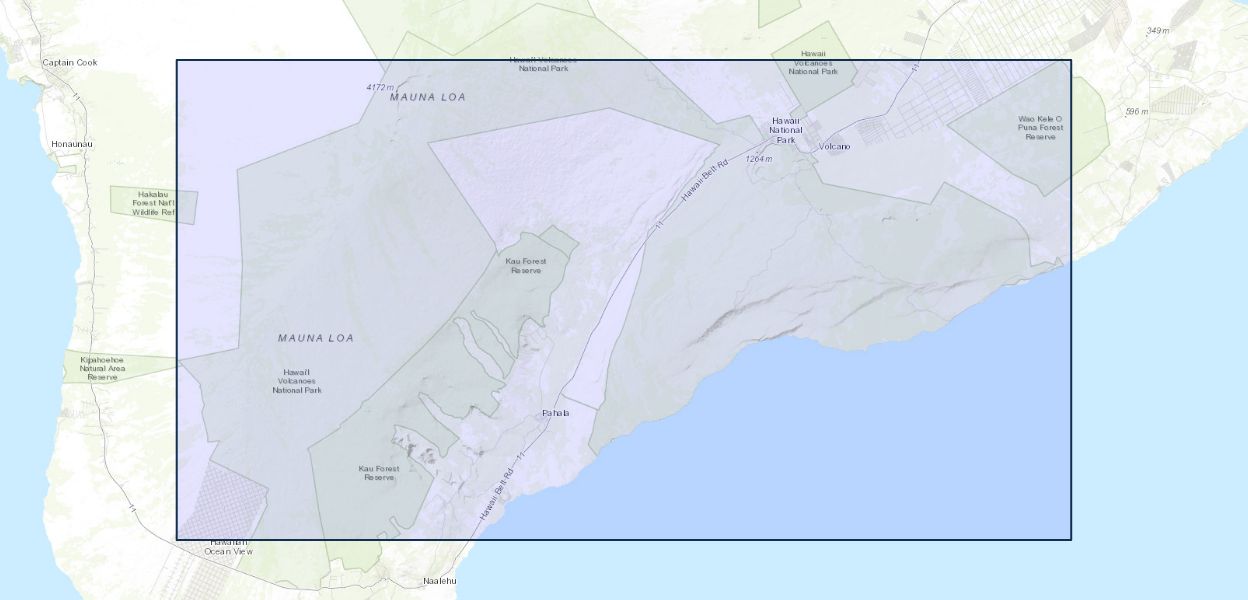Click the Hakalau Forest Wildlife Refuge label

point(156,203)
